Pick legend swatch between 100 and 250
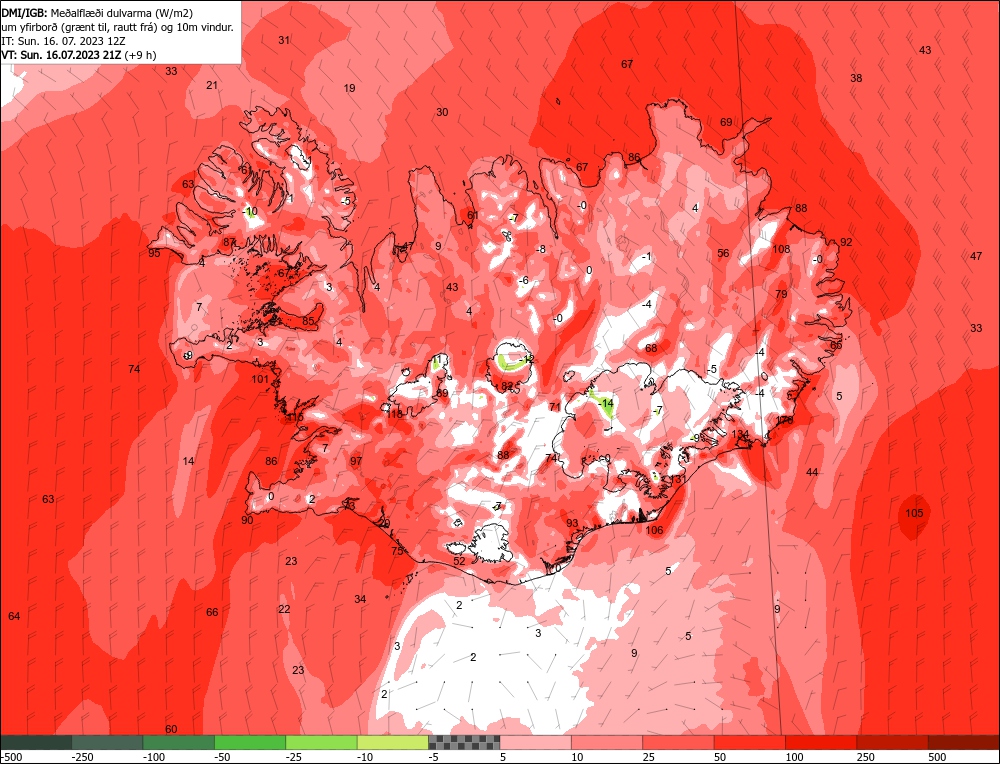The height and width of the screenshot is (764, 1000). (821, 742)
